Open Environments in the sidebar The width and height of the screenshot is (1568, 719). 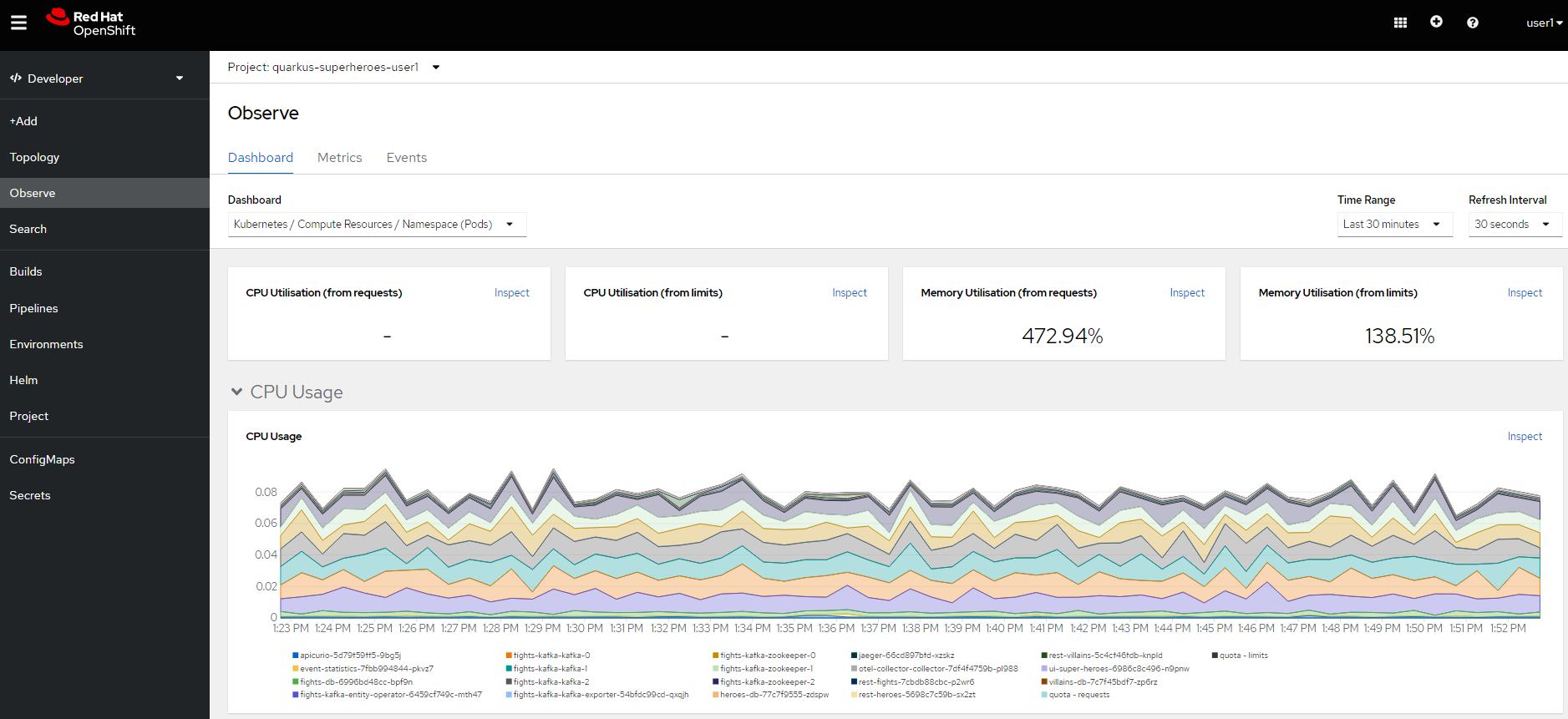(x=104, y=344)
